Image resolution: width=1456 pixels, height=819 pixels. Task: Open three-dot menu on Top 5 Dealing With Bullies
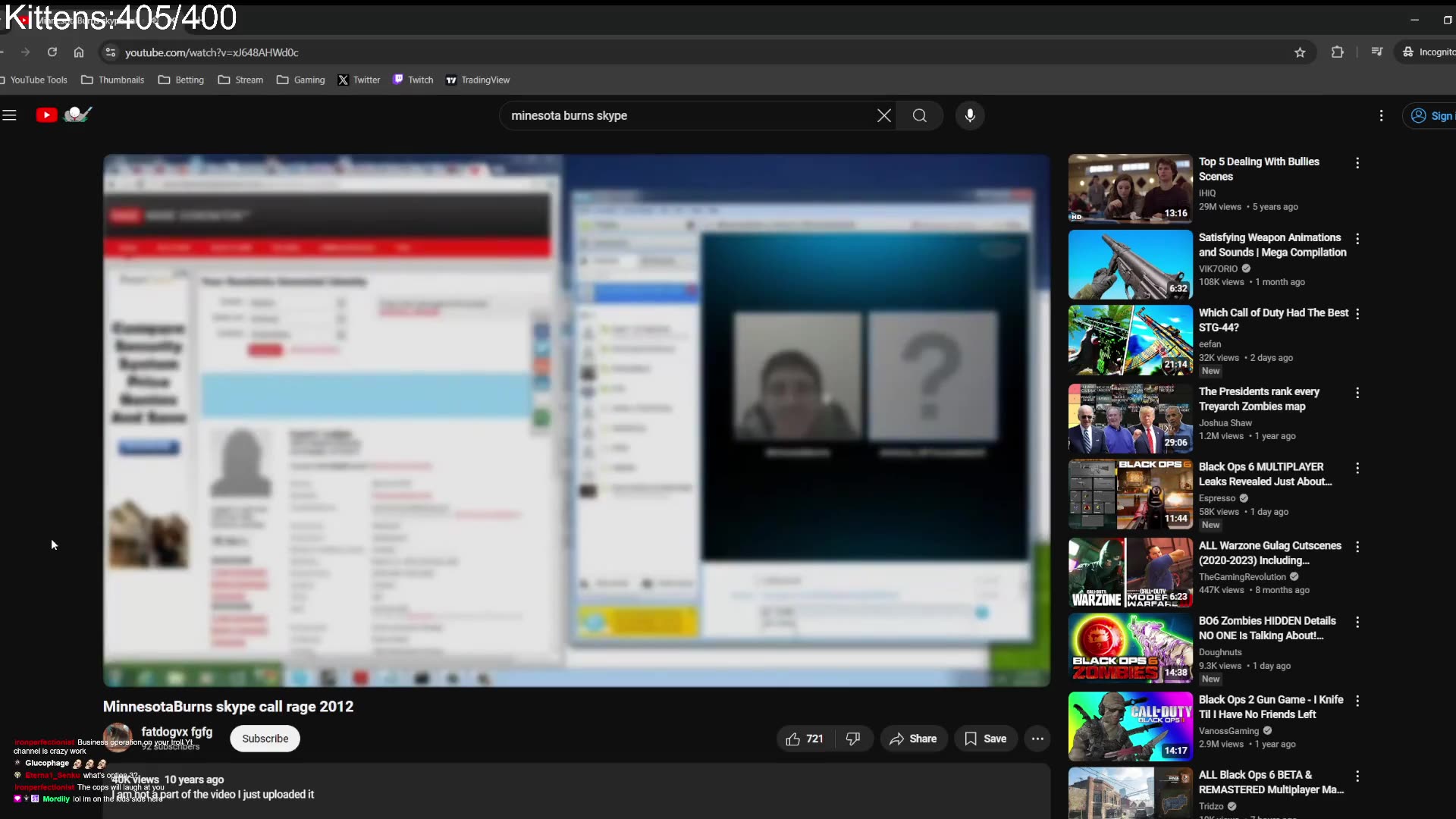click(1357, 163)
